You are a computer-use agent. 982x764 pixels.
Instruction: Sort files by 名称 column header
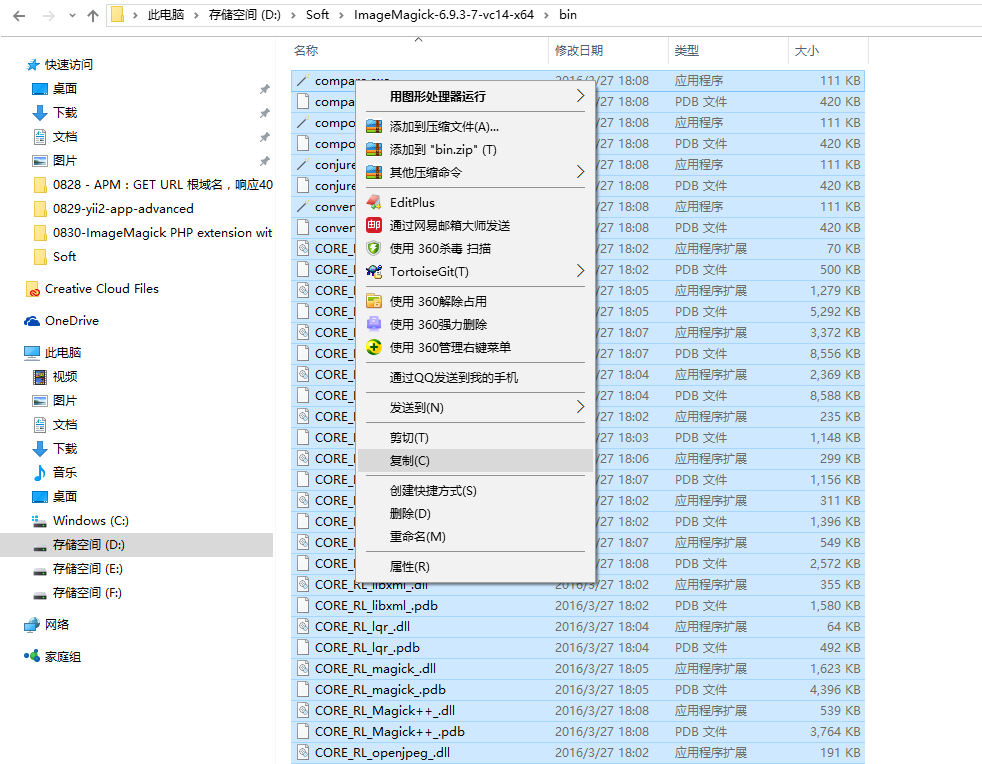pos(418,51)
